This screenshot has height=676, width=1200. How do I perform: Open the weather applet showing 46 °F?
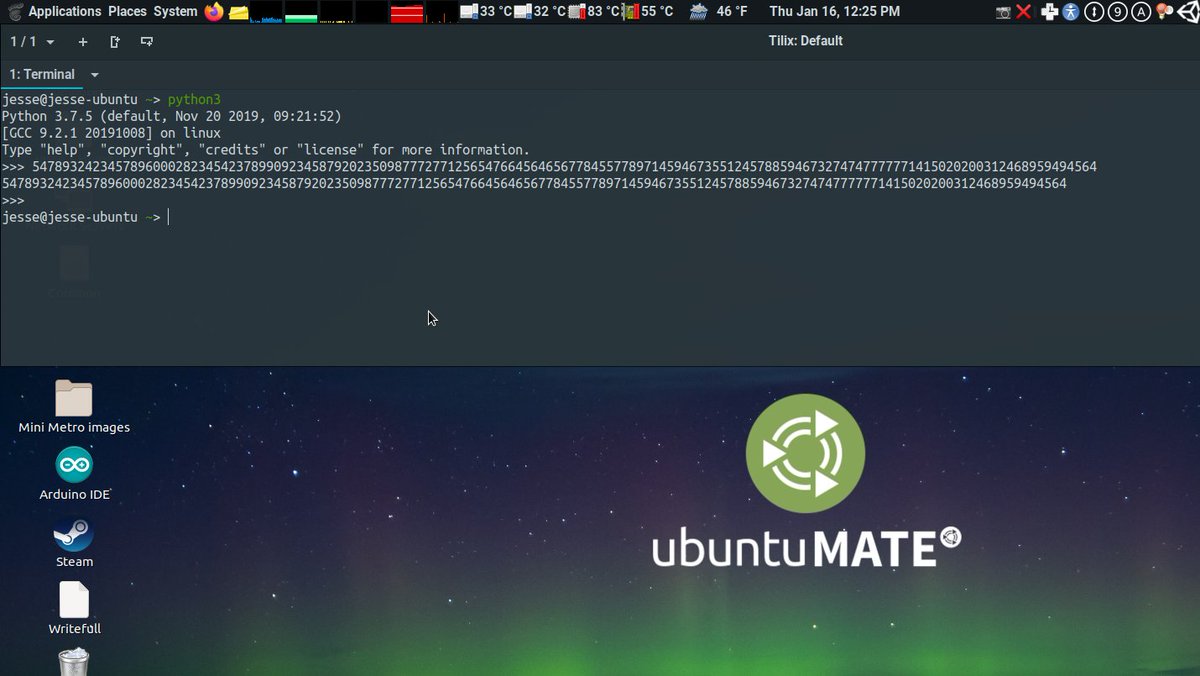[718, 12]
